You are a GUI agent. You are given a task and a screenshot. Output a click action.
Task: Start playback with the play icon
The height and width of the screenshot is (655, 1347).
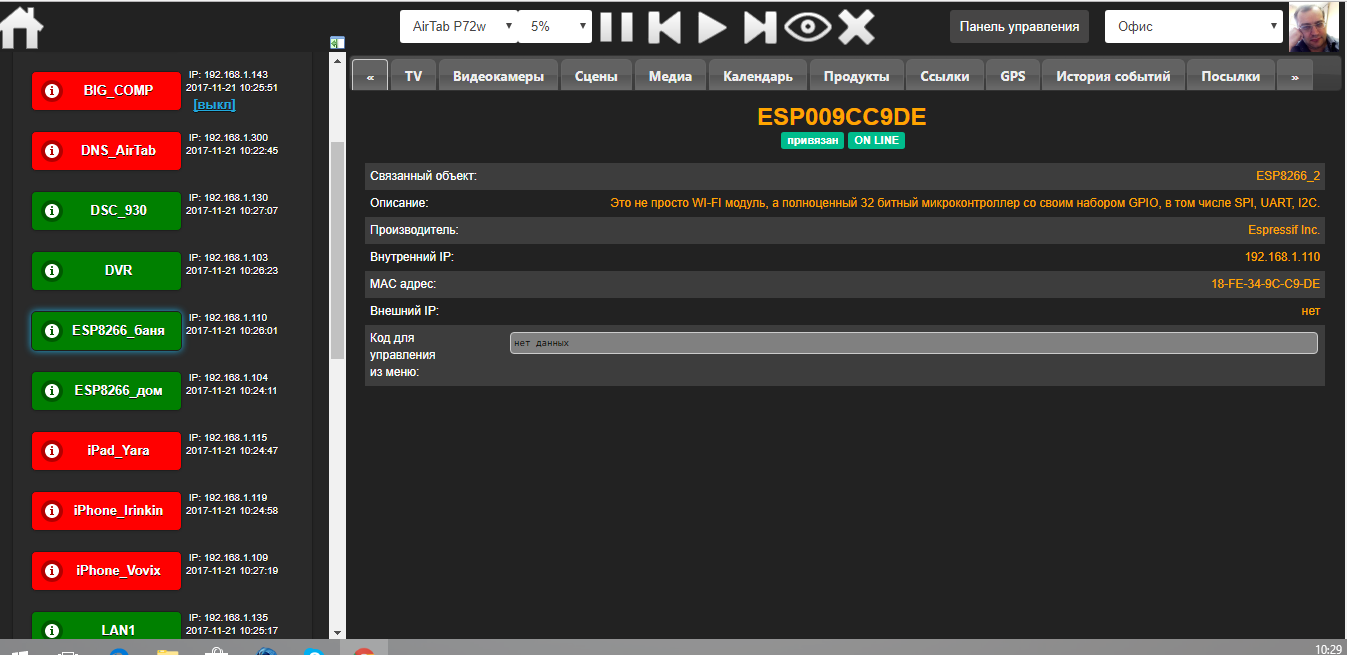(x=712, y=27)
